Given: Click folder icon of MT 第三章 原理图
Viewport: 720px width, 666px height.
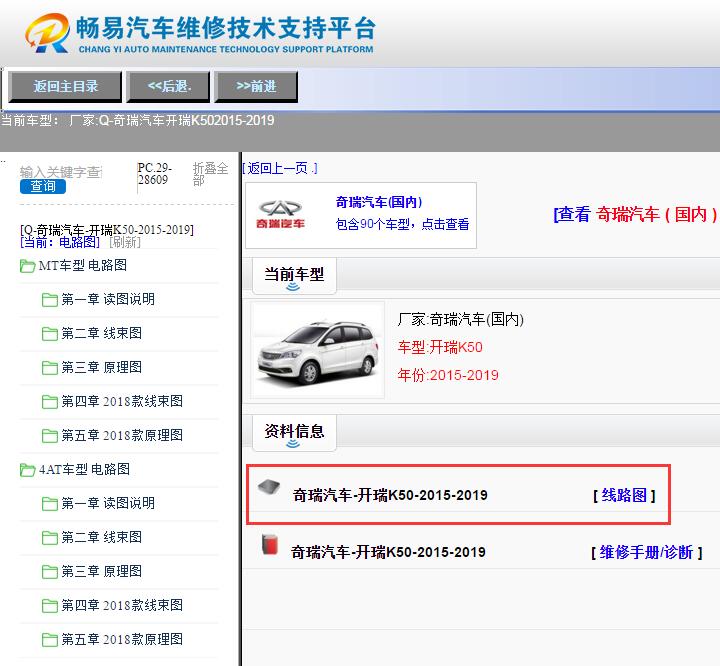Looking at the screenshot, I should [x=50, y=368].
